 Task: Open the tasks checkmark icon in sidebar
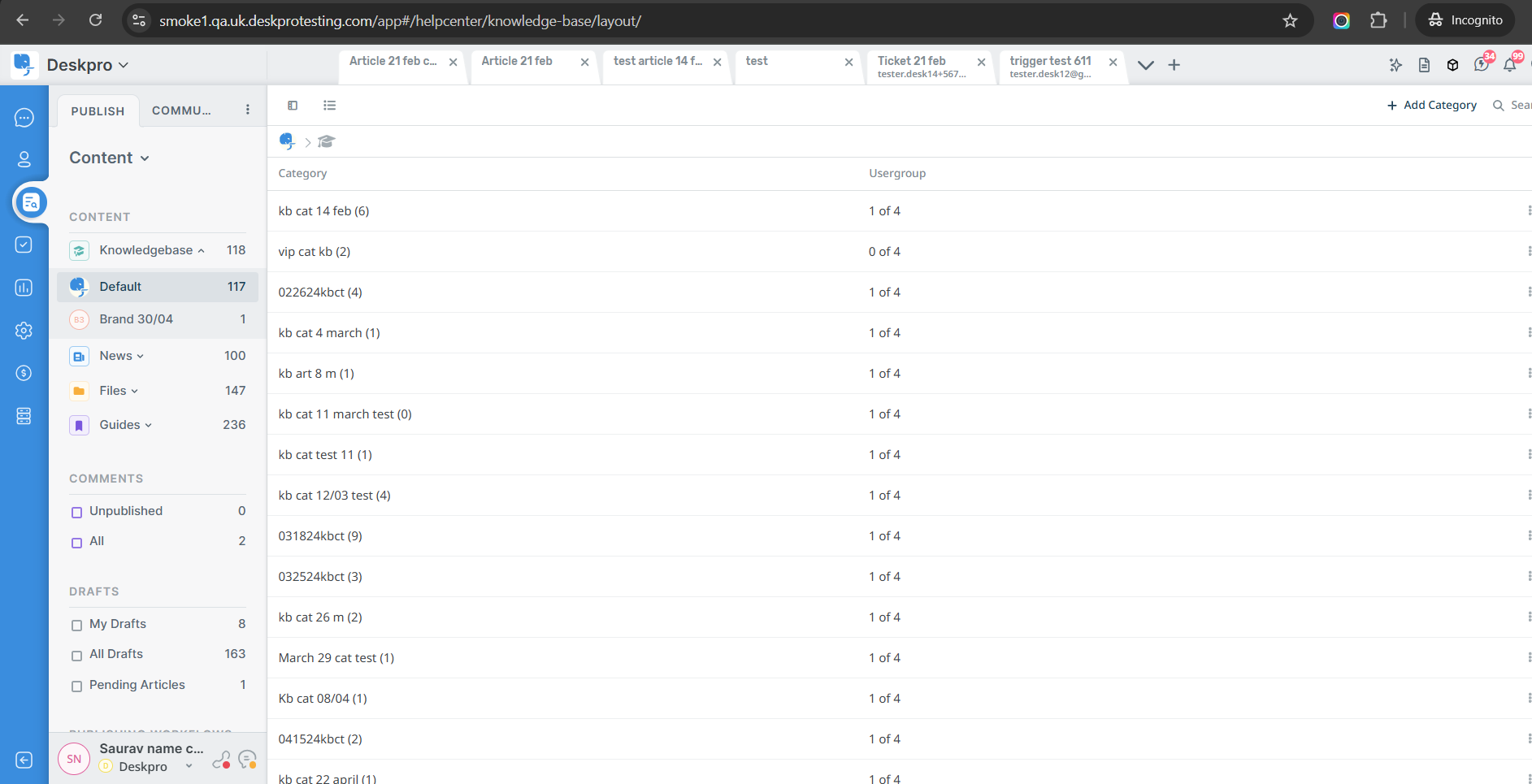(x=24, y=244)
